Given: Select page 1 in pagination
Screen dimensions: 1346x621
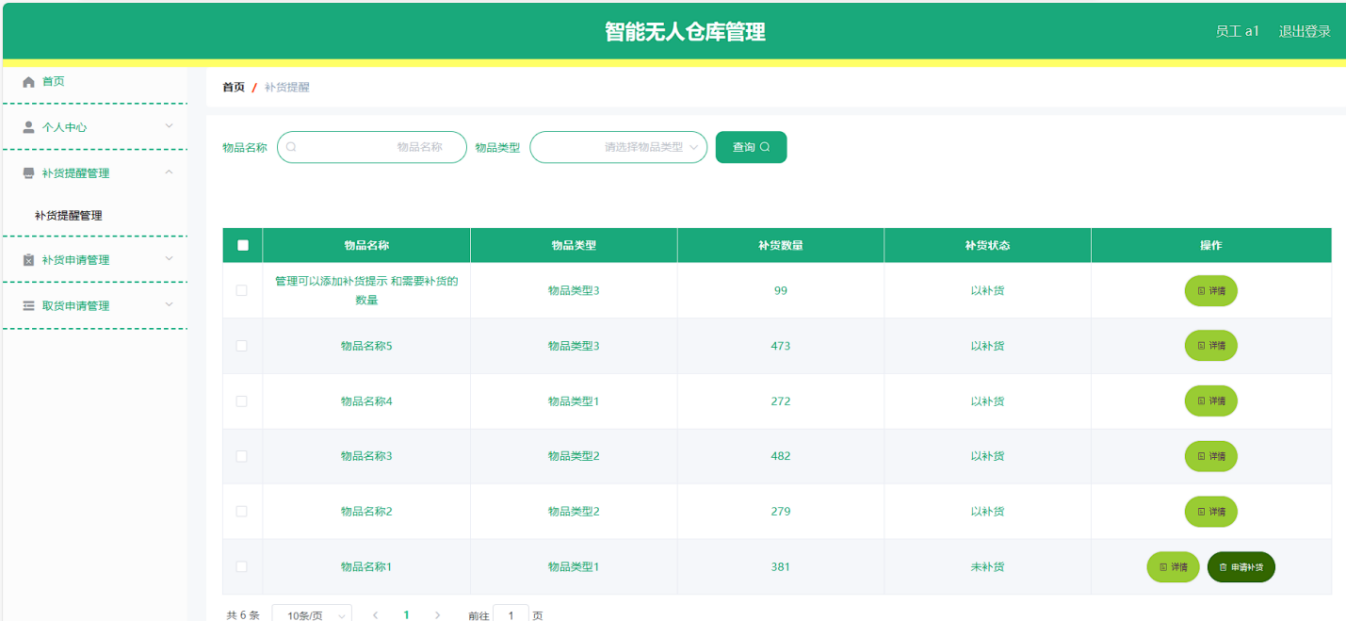Looking at the screenshot, I should point(406,615).
